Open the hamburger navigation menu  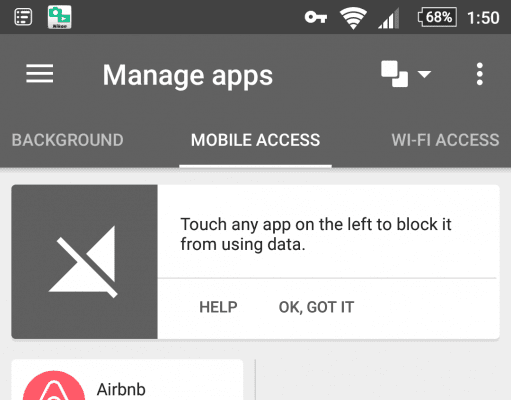tap(40, 74)
